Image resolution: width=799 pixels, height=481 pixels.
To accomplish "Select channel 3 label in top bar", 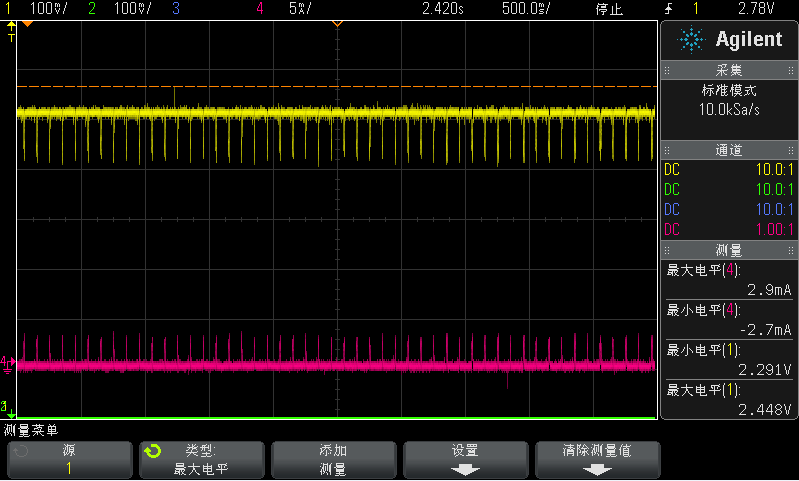I will point(176,8).
